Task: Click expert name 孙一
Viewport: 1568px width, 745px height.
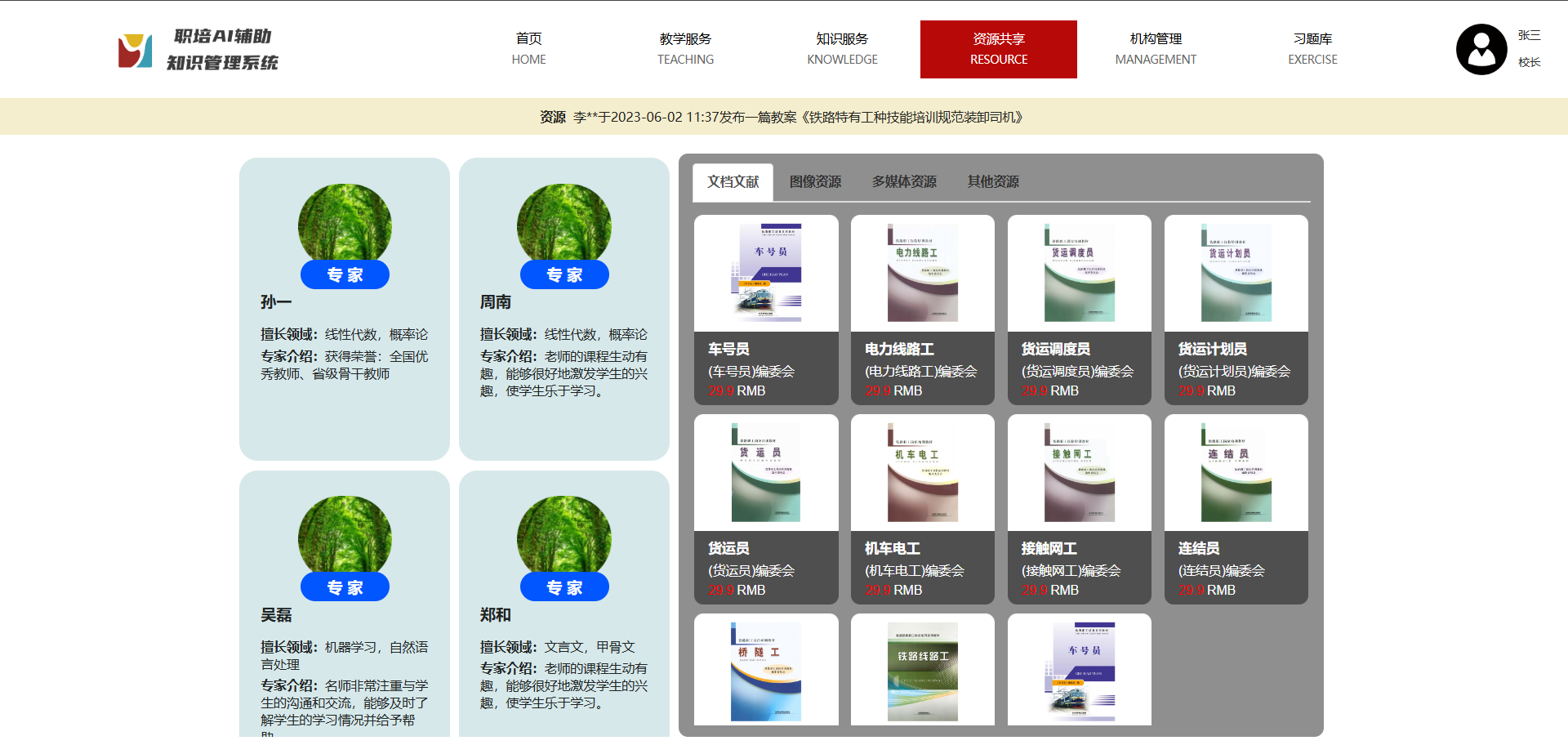Action: [x=276, y=302]
